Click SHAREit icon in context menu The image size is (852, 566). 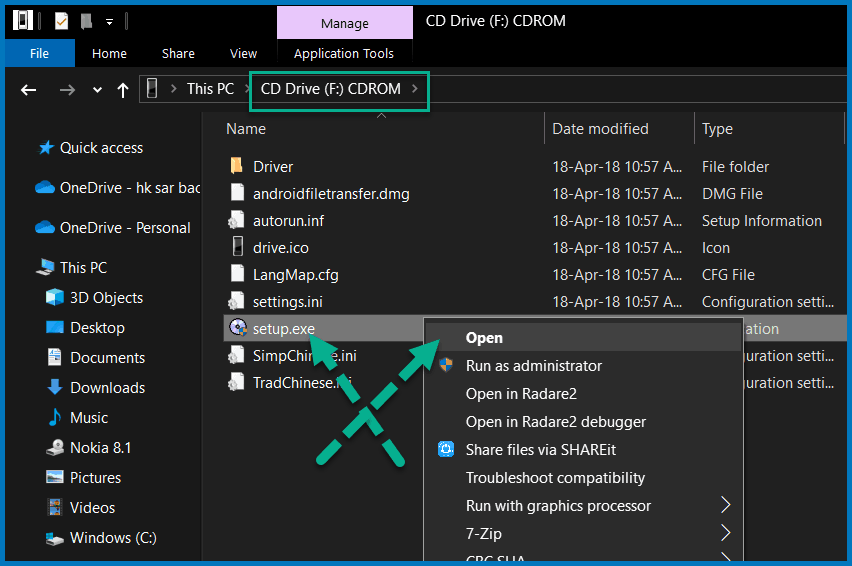446,449
